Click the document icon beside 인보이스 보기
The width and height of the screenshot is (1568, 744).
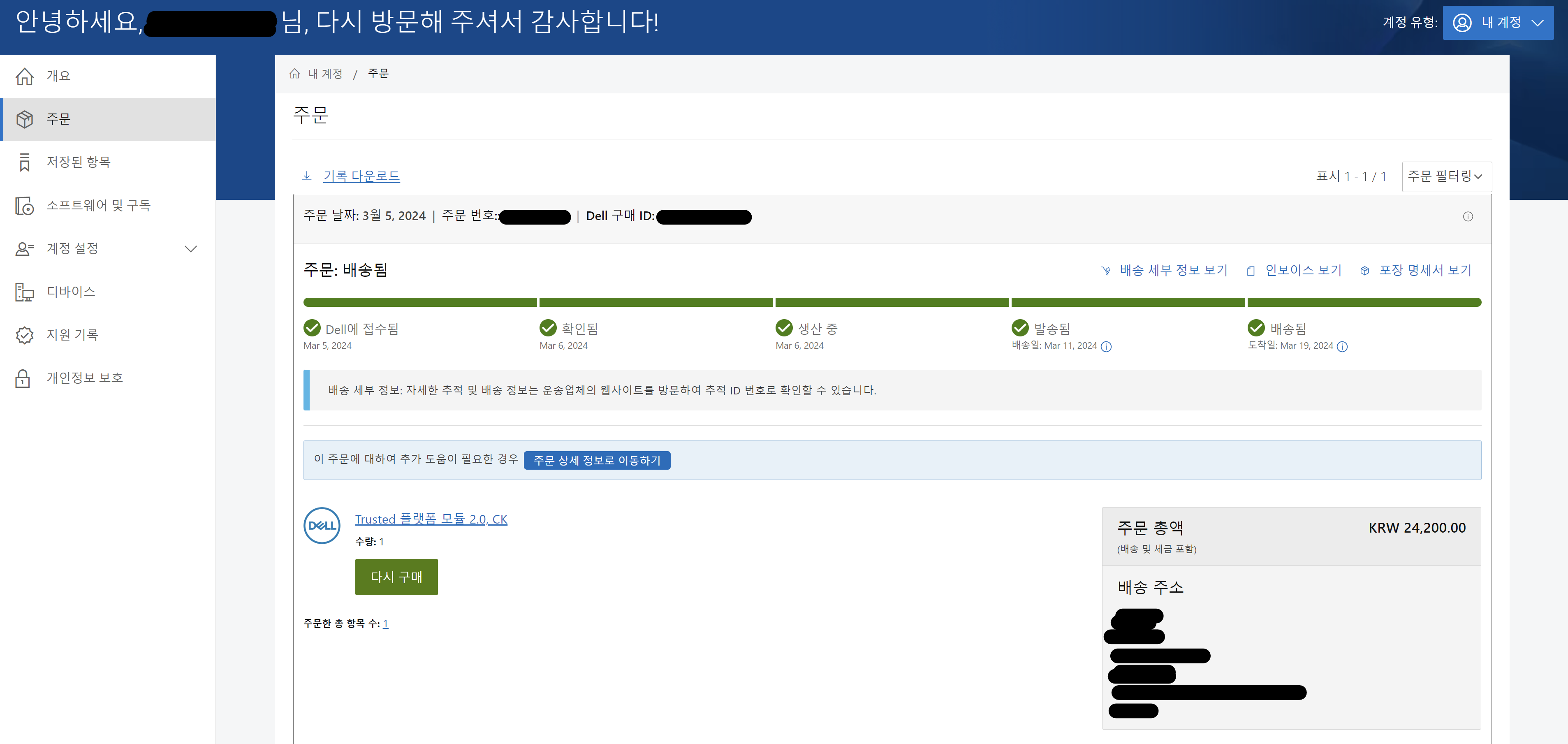tap(1251, 271)
